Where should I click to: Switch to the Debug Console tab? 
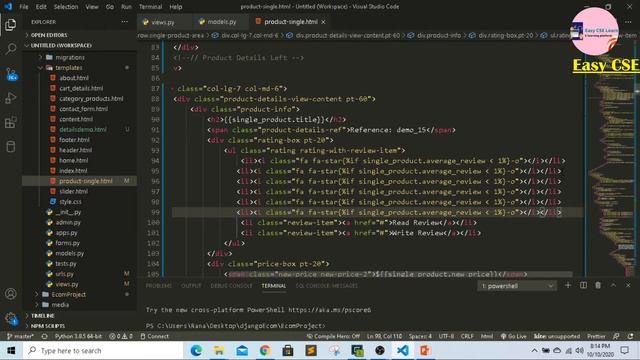click(231, 286)
